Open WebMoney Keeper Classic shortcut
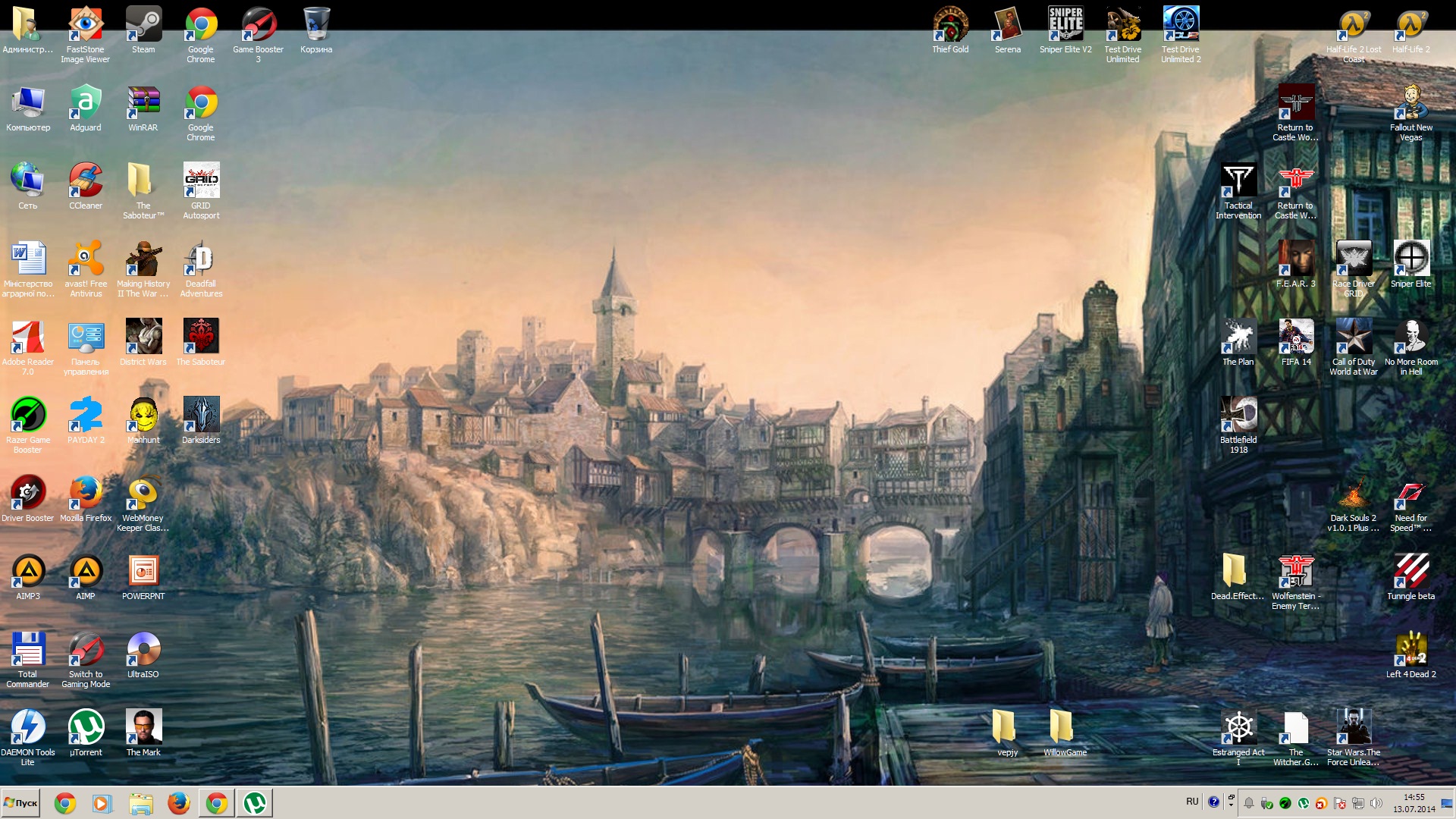 (x=143, y=503)
